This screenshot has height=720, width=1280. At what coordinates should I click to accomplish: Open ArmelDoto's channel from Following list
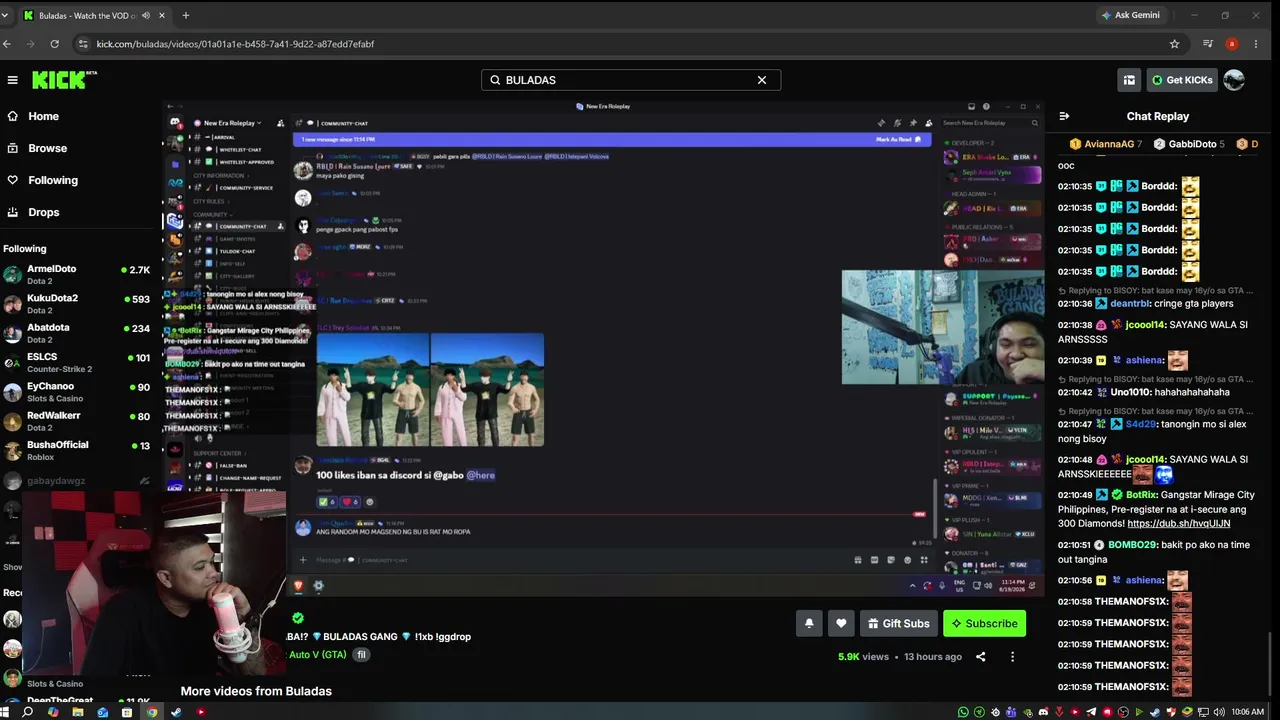point(78,274)
